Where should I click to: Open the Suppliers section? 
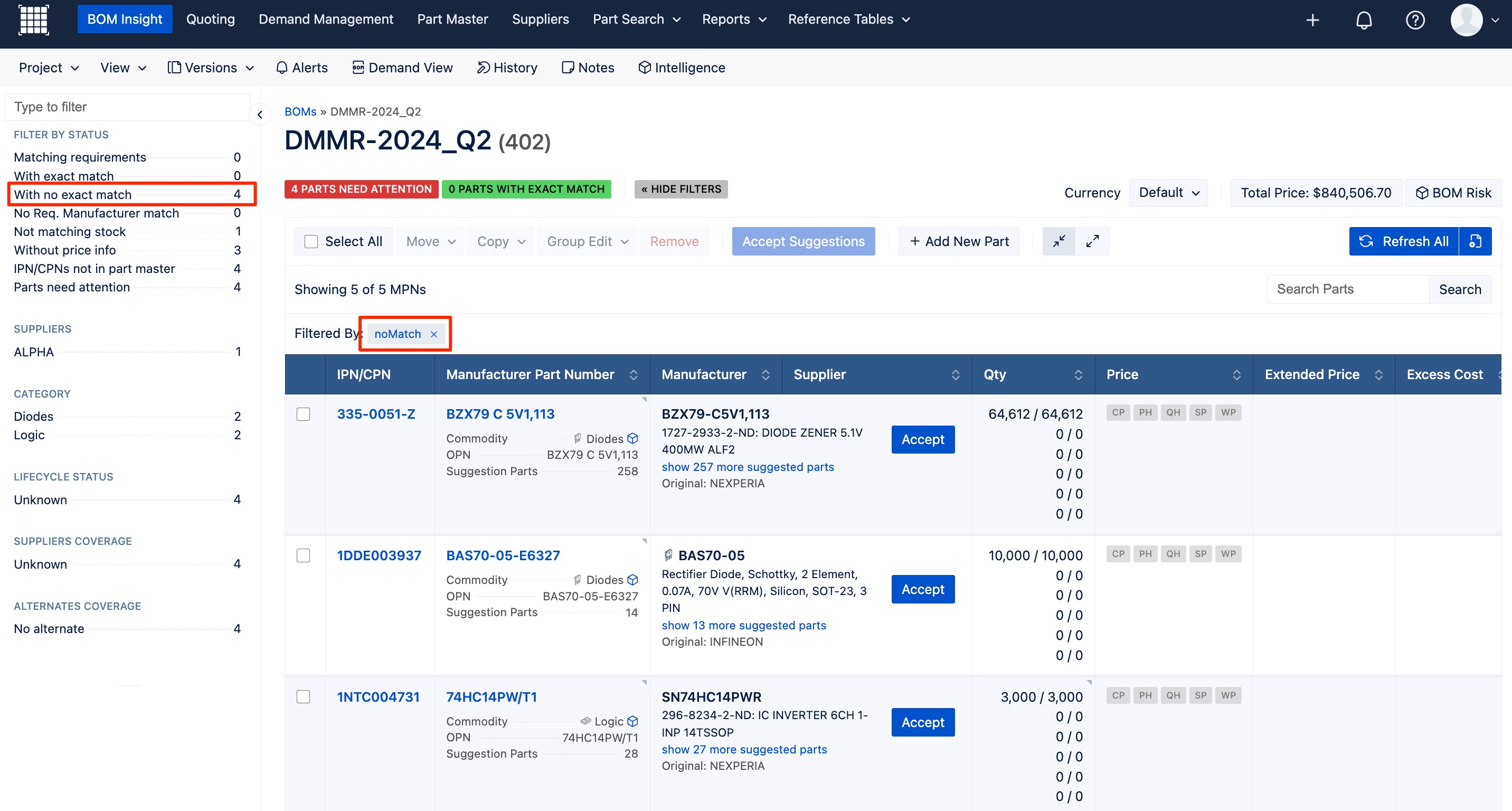click(540, 20)
